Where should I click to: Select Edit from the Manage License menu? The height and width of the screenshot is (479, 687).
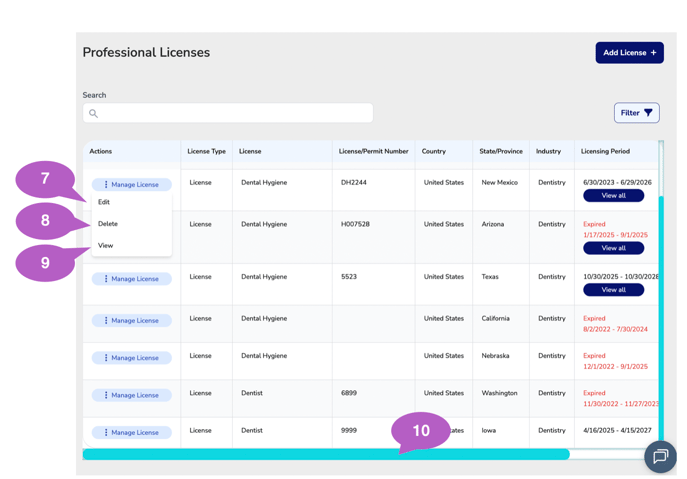pyautogui.click(x=104, y=202)
